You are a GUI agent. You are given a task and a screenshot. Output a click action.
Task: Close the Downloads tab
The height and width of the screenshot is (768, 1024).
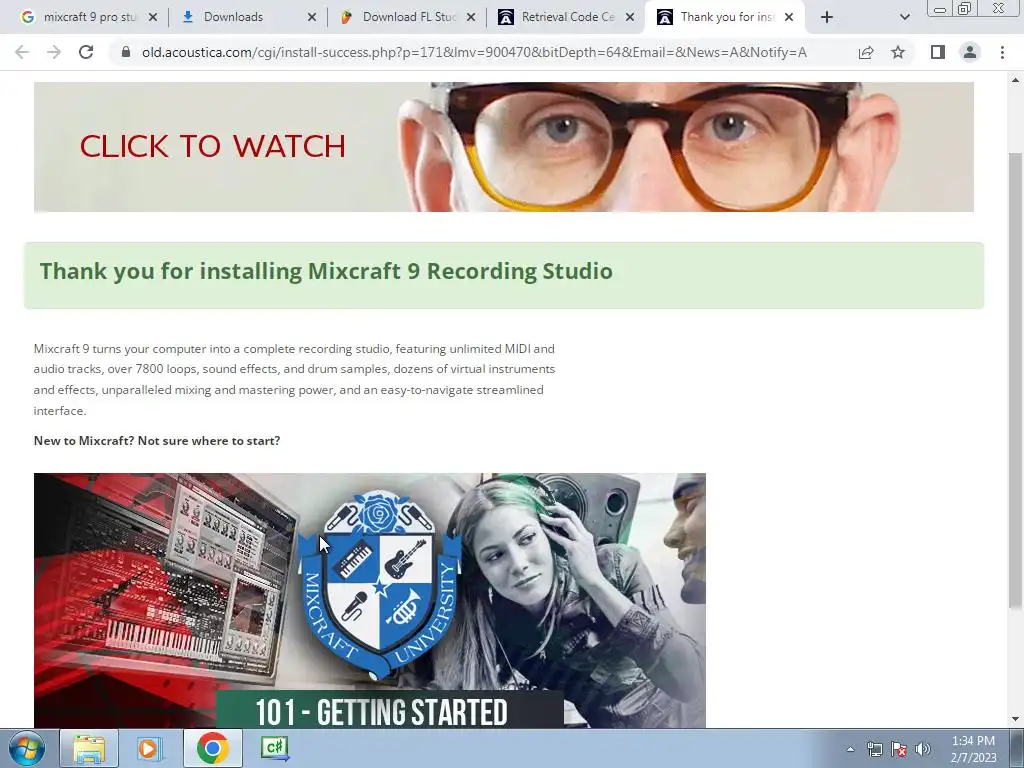pyautogui.click(x=312, y=18)
